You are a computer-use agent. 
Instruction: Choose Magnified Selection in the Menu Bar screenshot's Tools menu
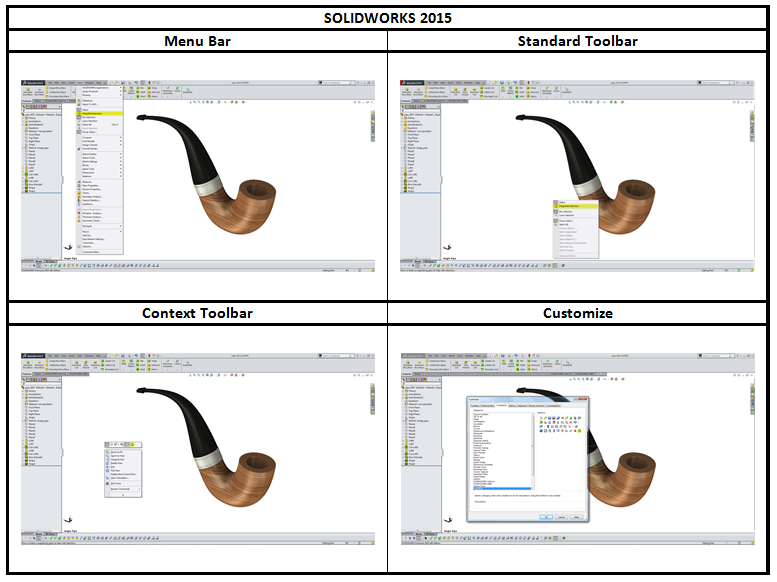point(100,114)
